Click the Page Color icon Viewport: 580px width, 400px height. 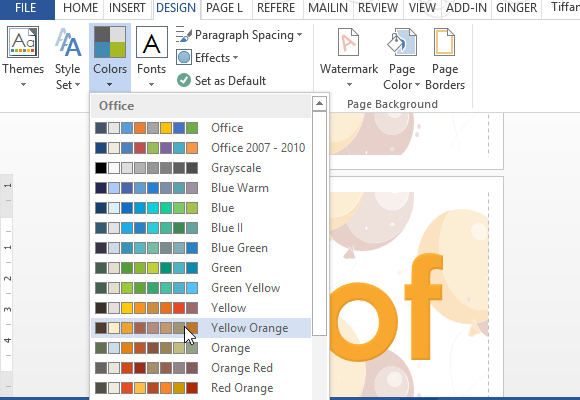(x=402, y=42)
